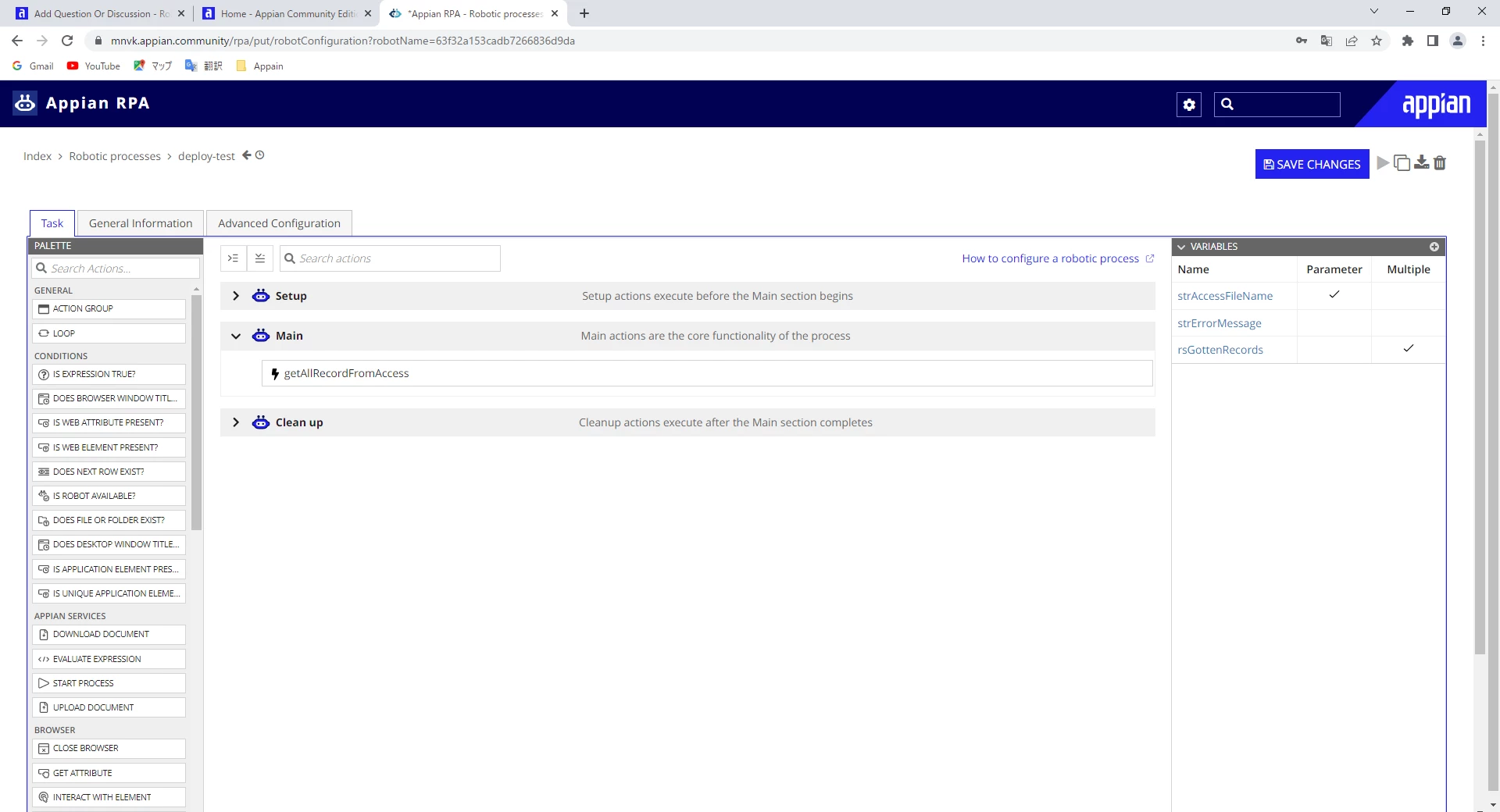The width and height of the screenshot is (1500, 812).
Task: Open the Gmail bookmark
Action: 33,66
